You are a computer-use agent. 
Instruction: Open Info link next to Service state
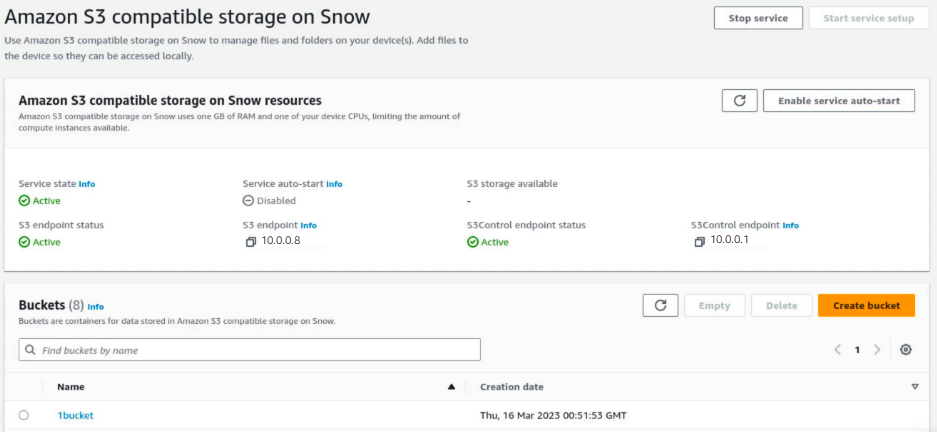[x=87, y=184]
